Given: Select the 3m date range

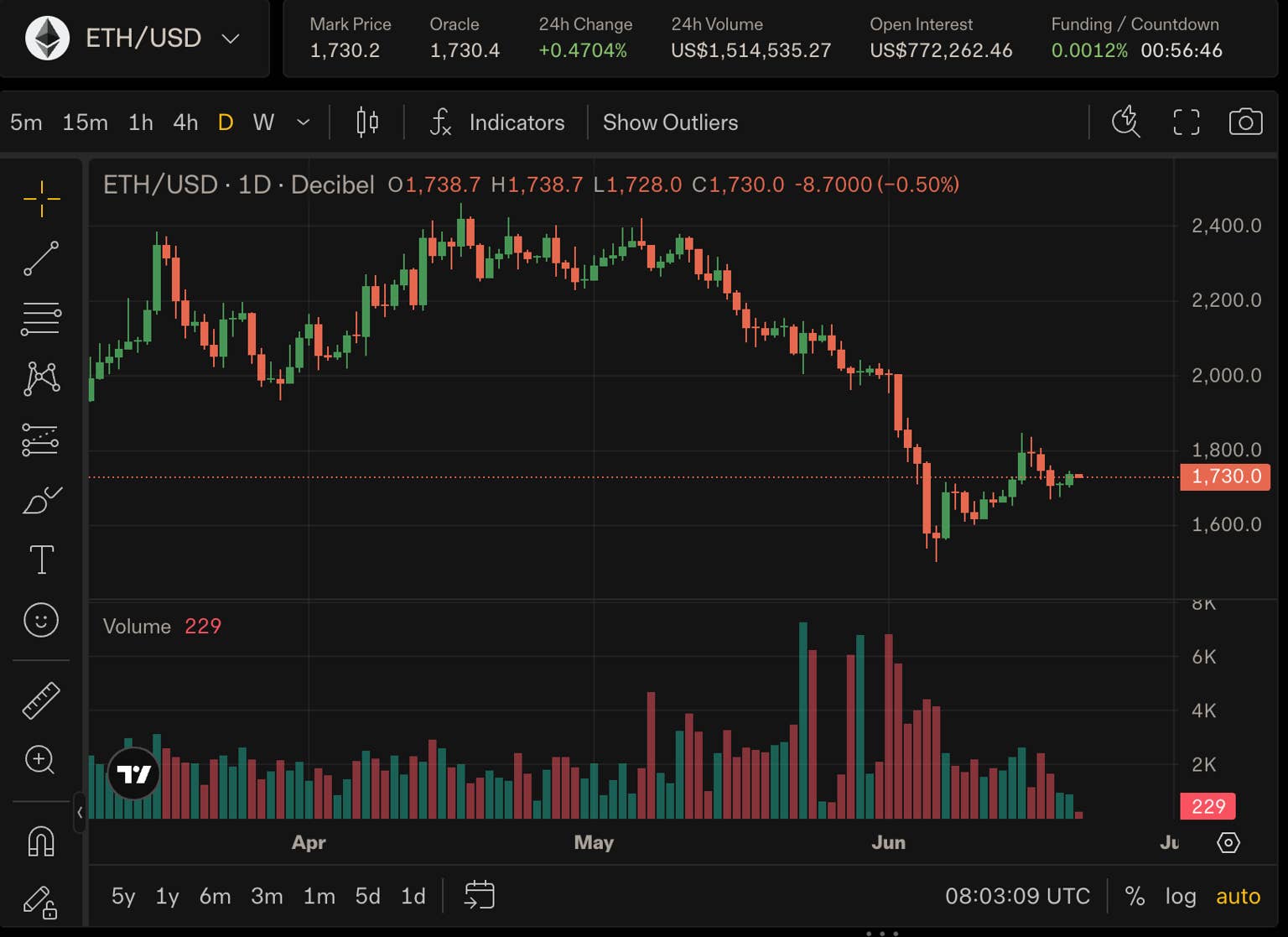Looking at the screenshot, I should tap(267, 896).
